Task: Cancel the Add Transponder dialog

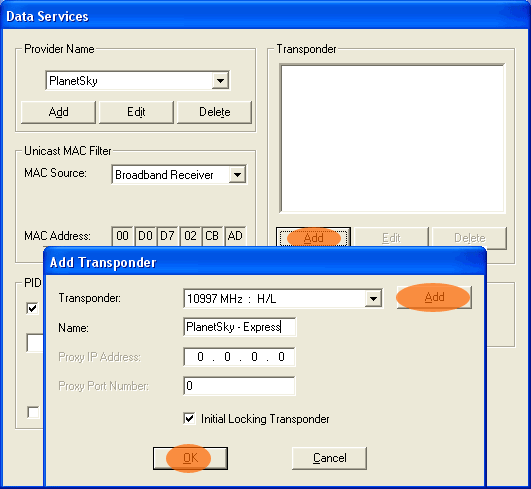Action: [x=329, y=458]
